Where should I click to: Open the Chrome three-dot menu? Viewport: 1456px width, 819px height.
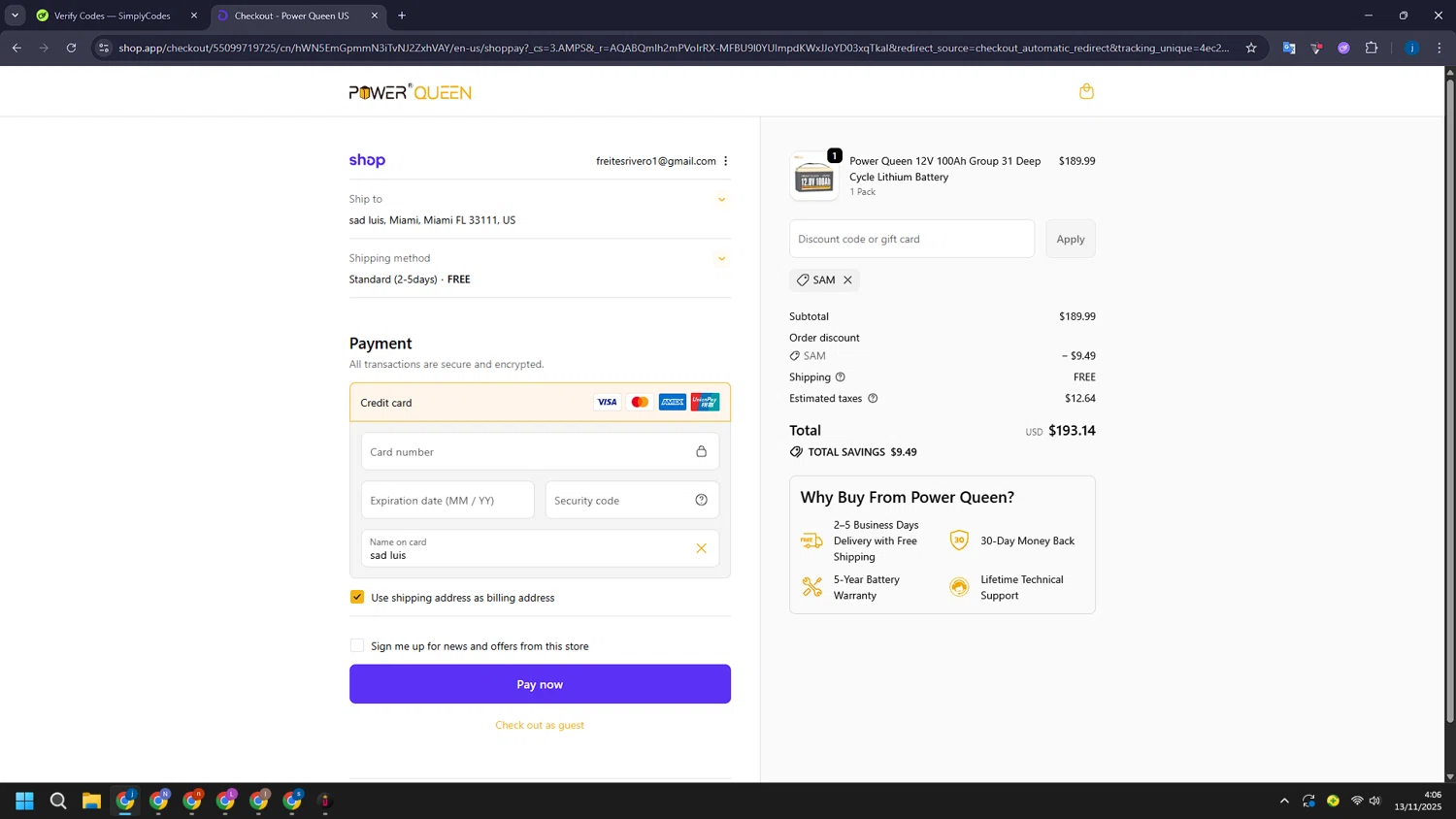click(x=1439, y=48)
